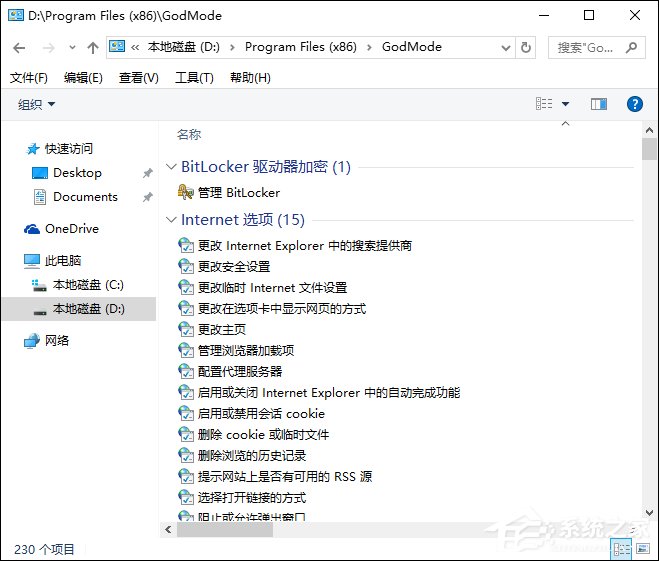Viewport: 659px width, 561px height.
Task: Click the horizontal scrollbar left arrow
Action: pos(169,529)
